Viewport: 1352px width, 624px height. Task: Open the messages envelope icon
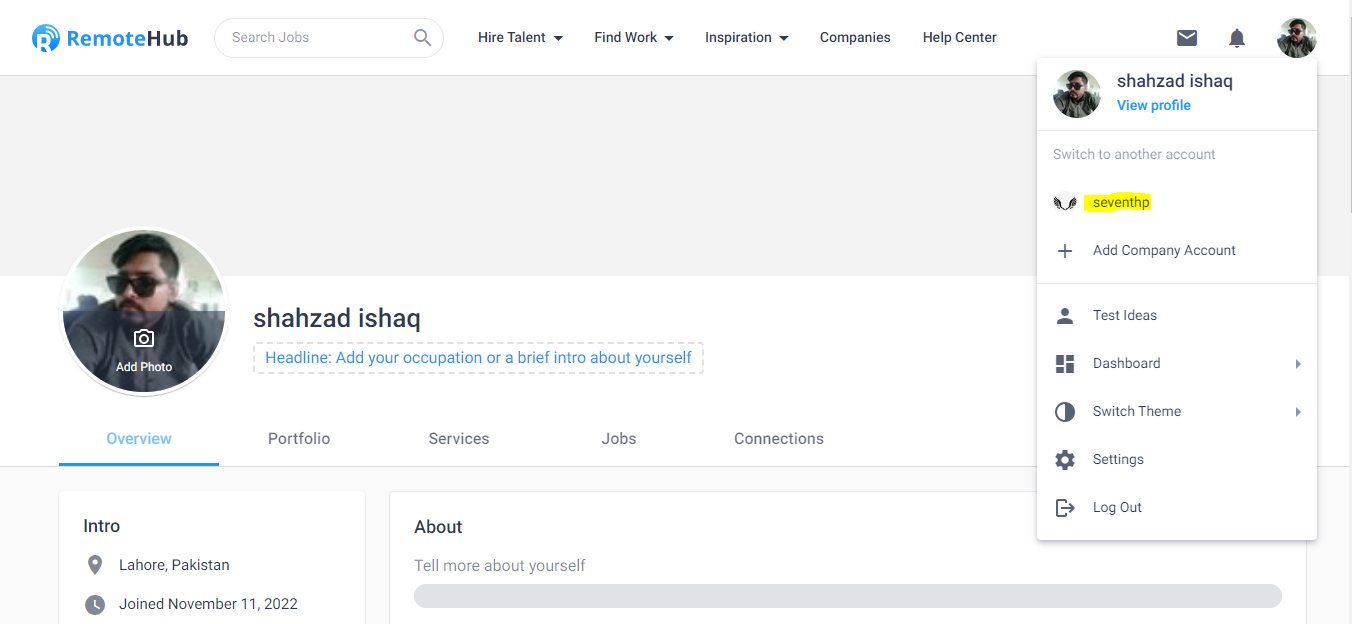coord(1187,38)
